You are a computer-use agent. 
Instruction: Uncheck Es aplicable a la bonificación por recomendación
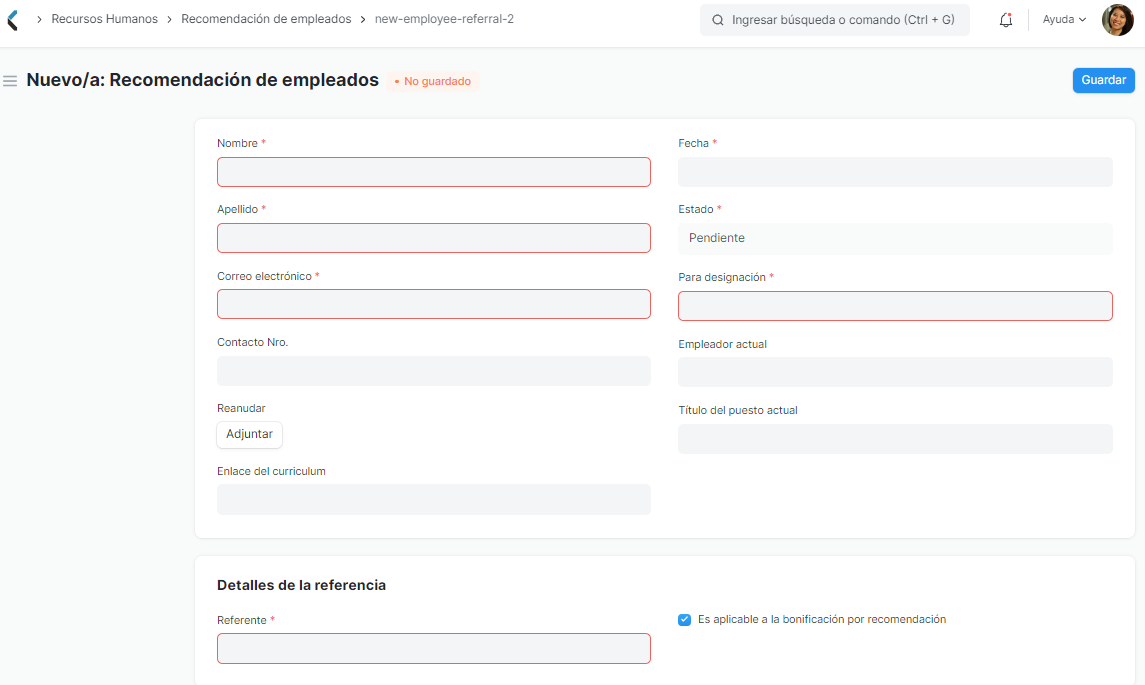pyautogui.click(x=684, y=619)
